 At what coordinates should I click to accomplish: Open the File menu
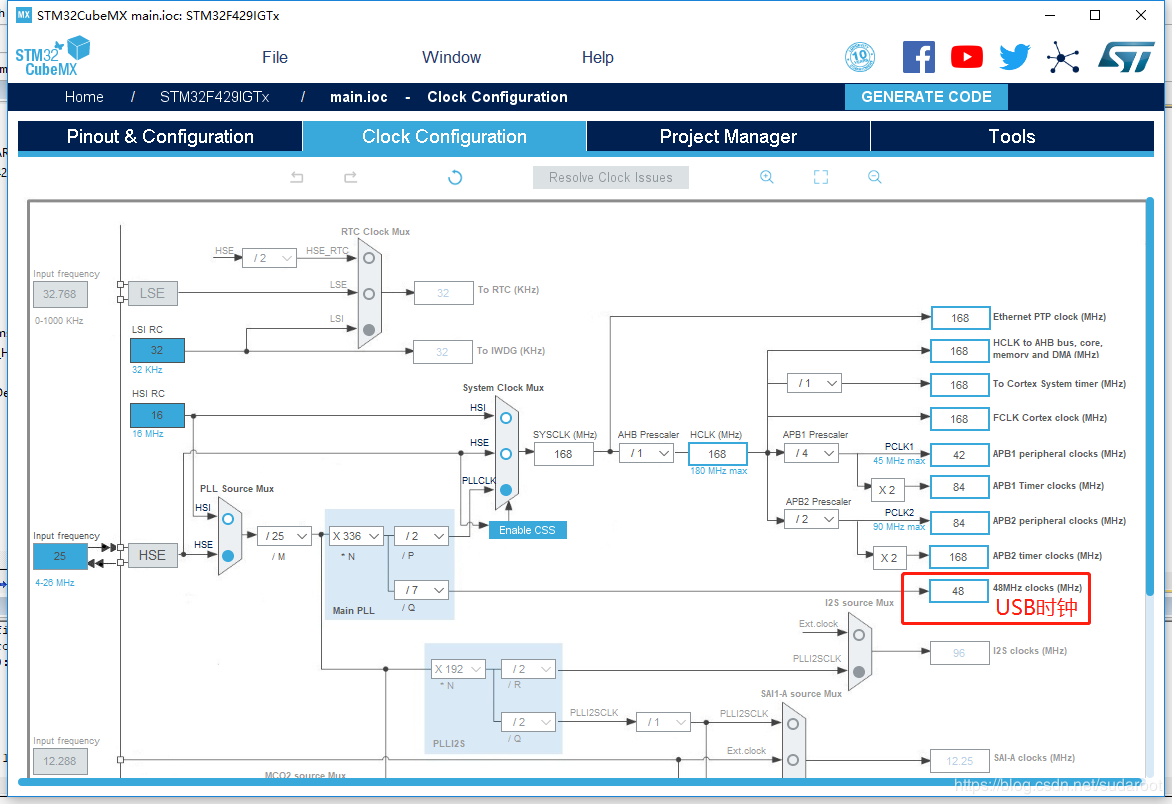click(274, 58)
